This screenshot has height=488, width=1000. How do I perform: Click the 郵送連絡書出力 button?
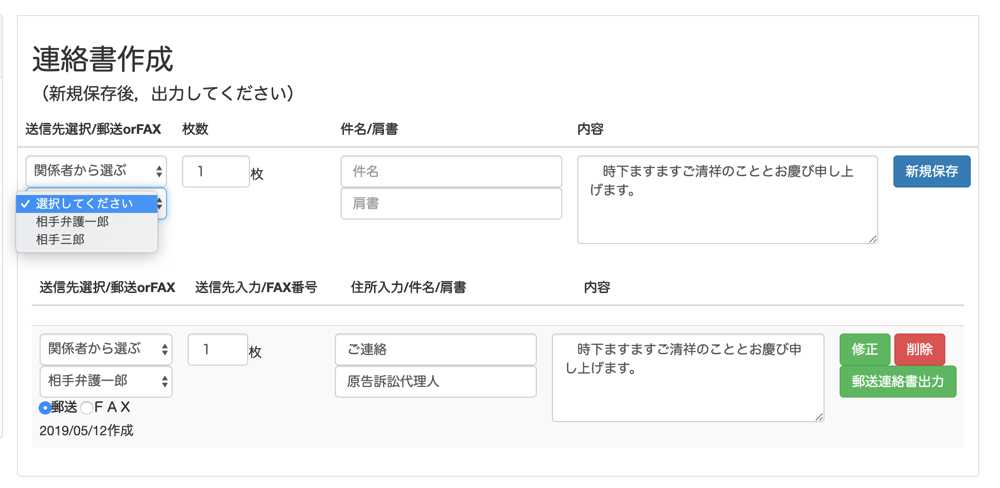click(x=897, y=381)
